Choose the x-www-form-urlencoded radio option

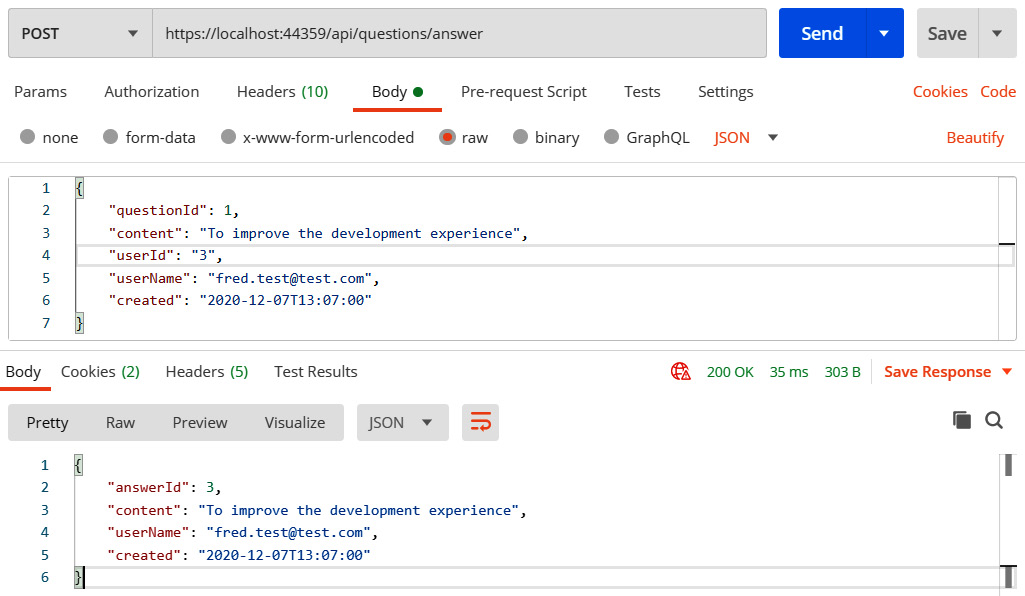[229, 138]
